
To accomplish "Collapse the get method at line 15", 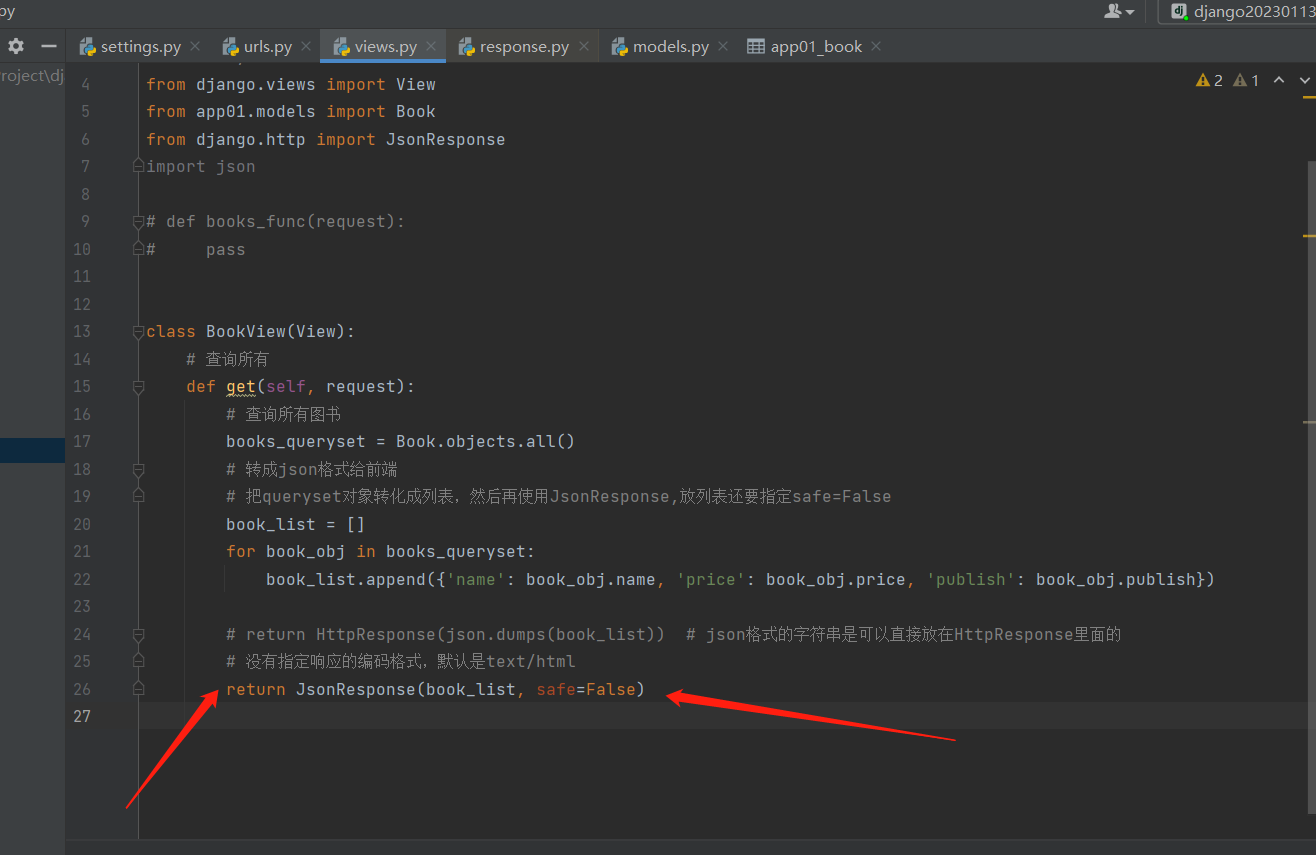I will [x=139, y=386].
